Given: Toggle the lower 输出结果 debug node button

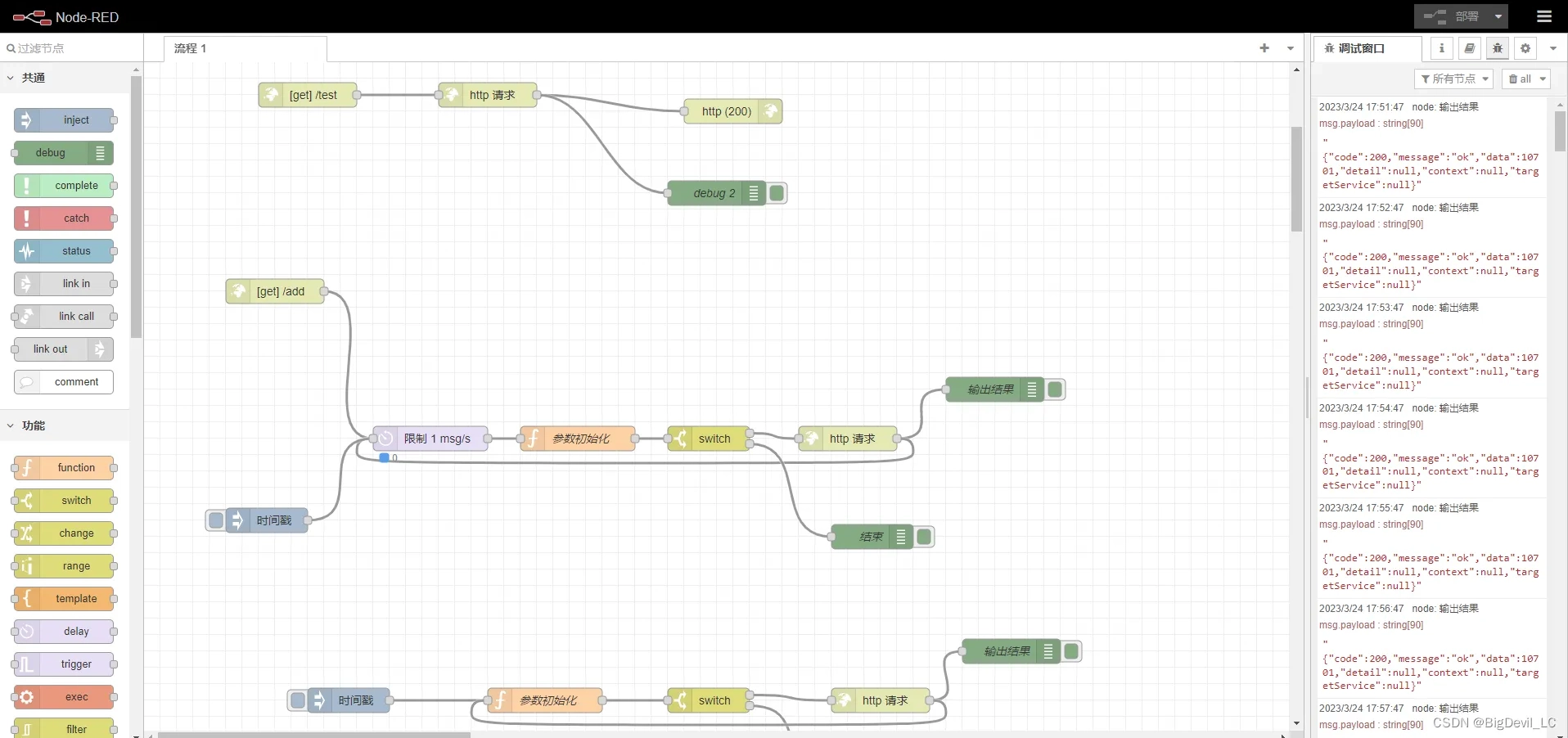Looking at the screenshot, I should pos(1072,651).
